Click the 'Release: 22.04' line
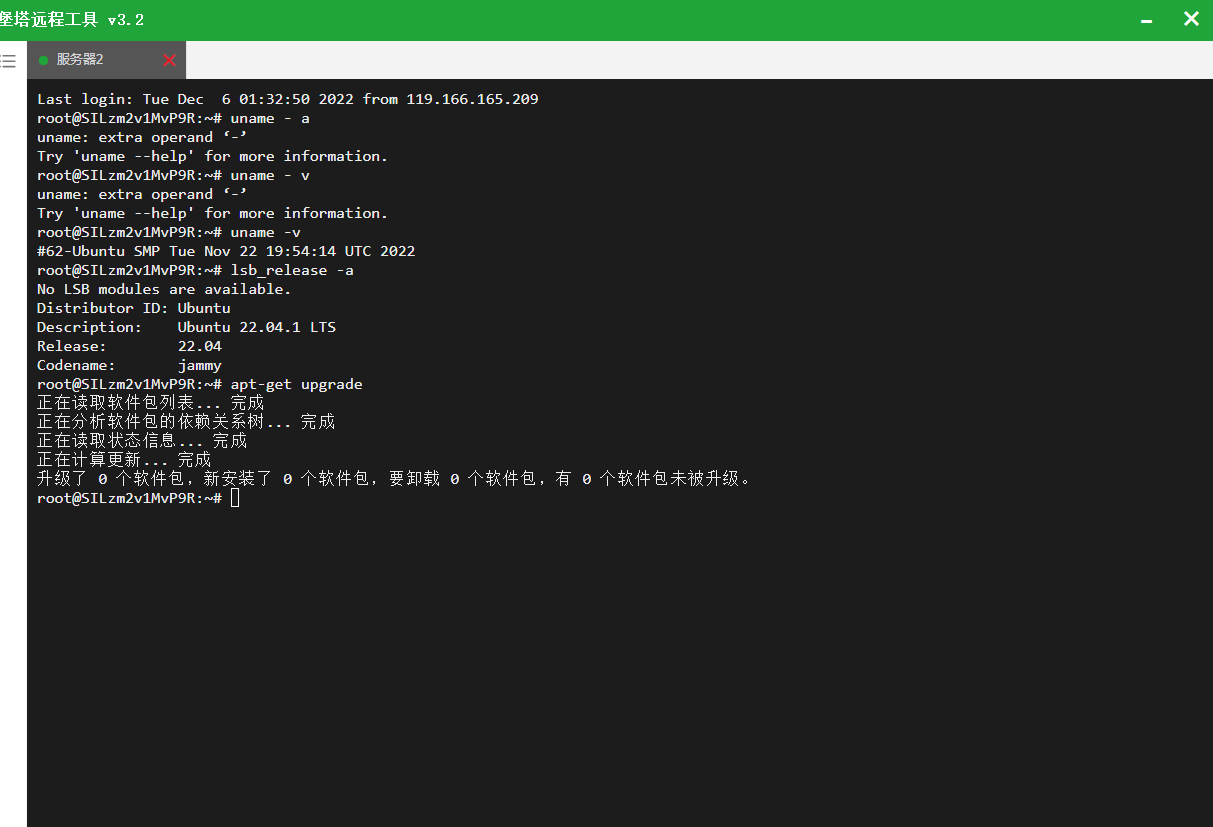The width and height of the screenshot is (1213, 827). 129,346
